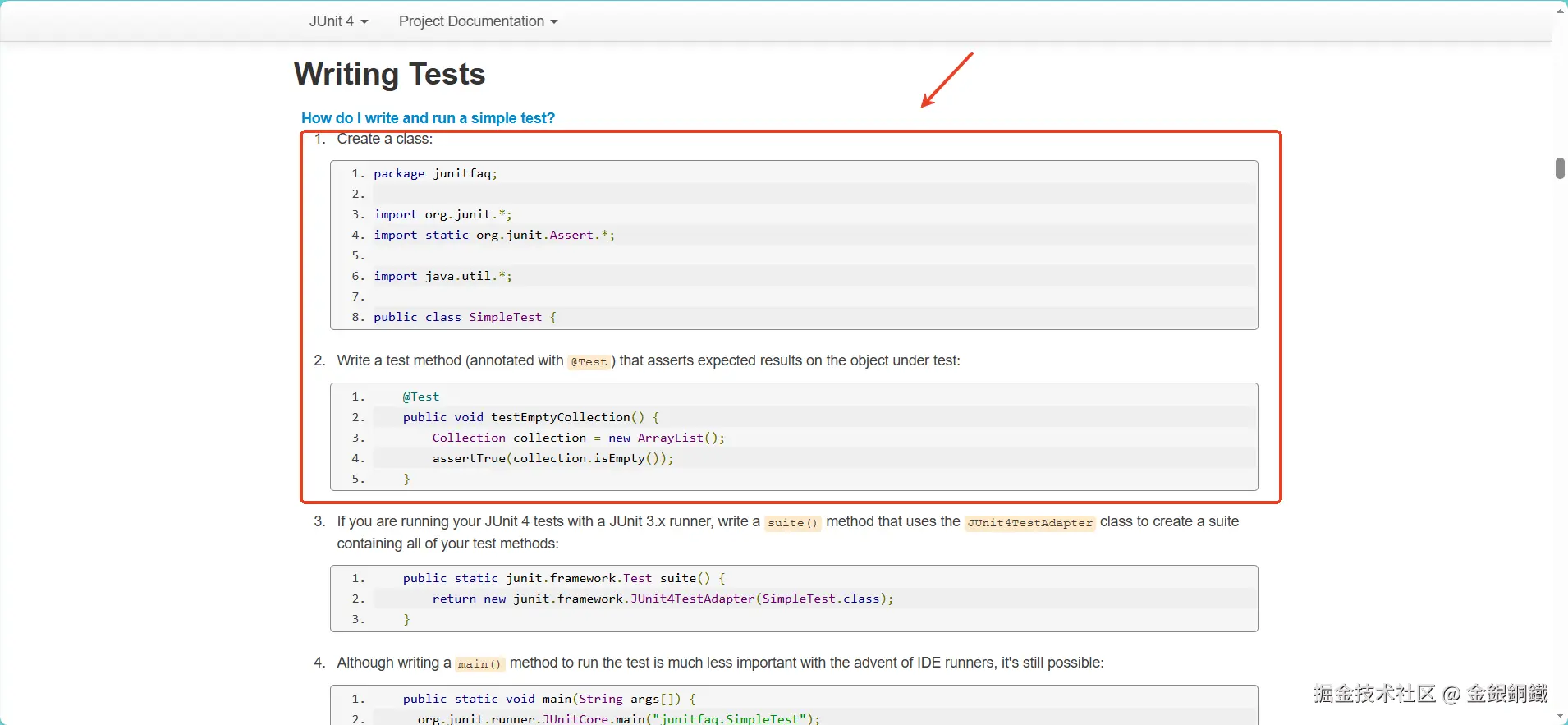This screenshot has height=725, width=1568.
Task: Click the 'public static void main(String args[])' line
Action: point(549,699)
